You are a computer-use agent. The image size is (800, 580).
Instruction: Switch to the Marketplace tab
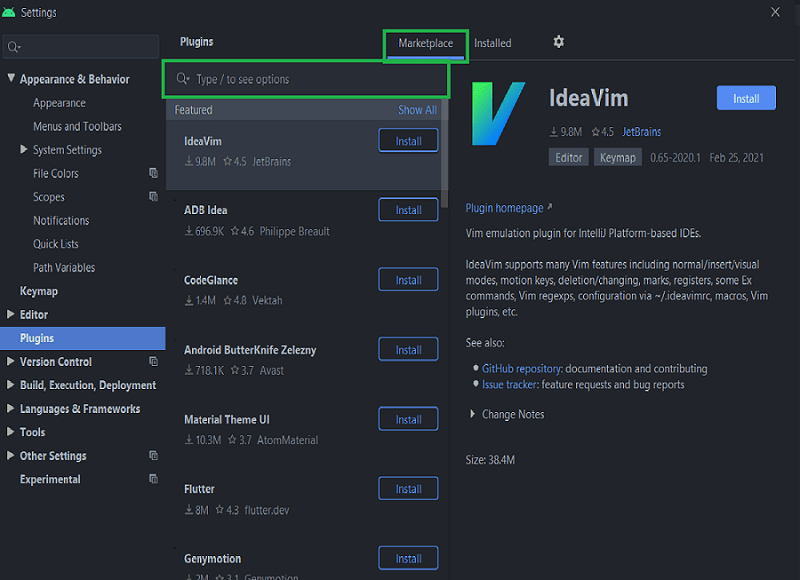click(426, 43)
